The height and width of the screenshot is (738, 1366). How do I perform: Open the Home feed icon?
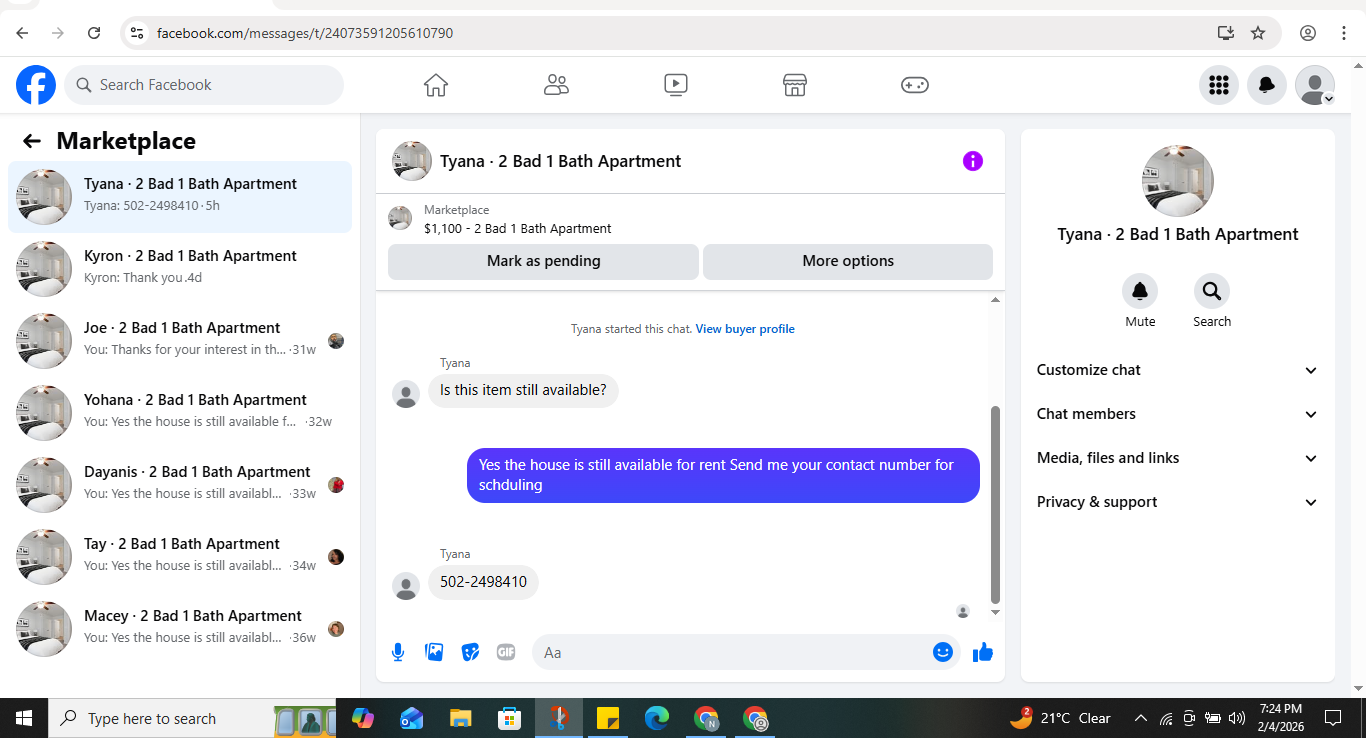(x=436, y=85)
